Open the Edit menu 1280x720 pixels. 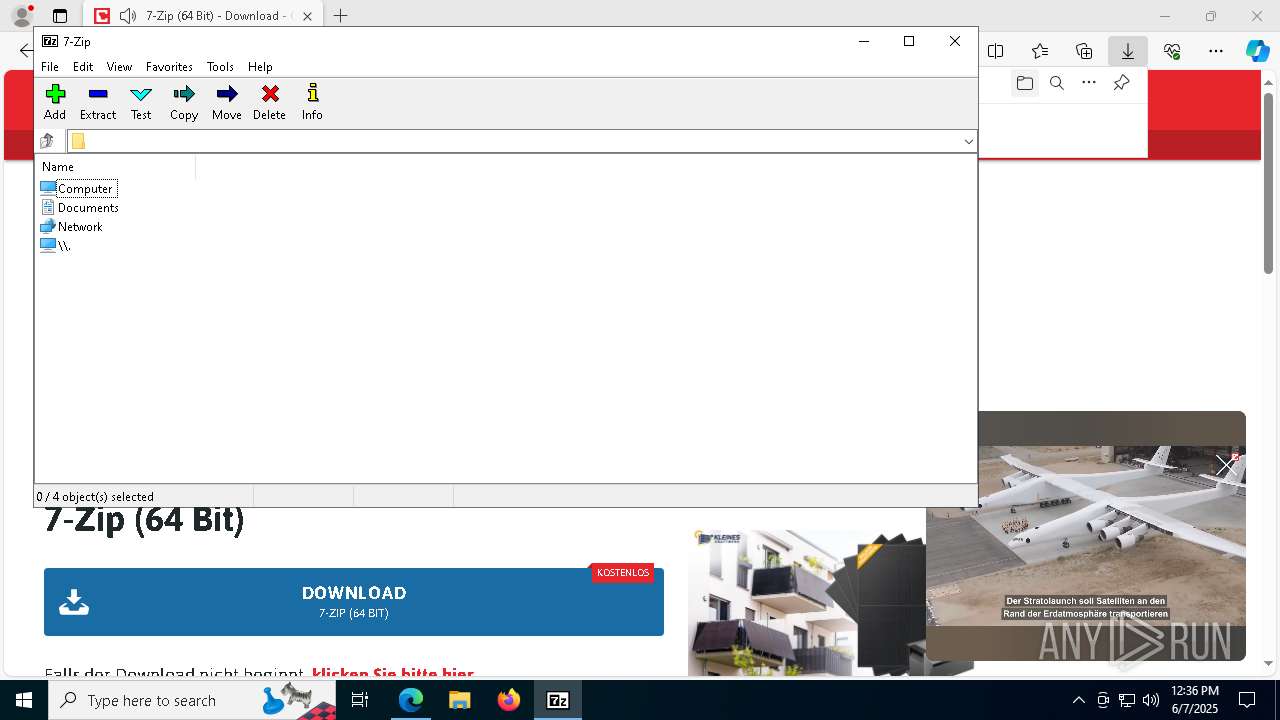coord(83,67)
